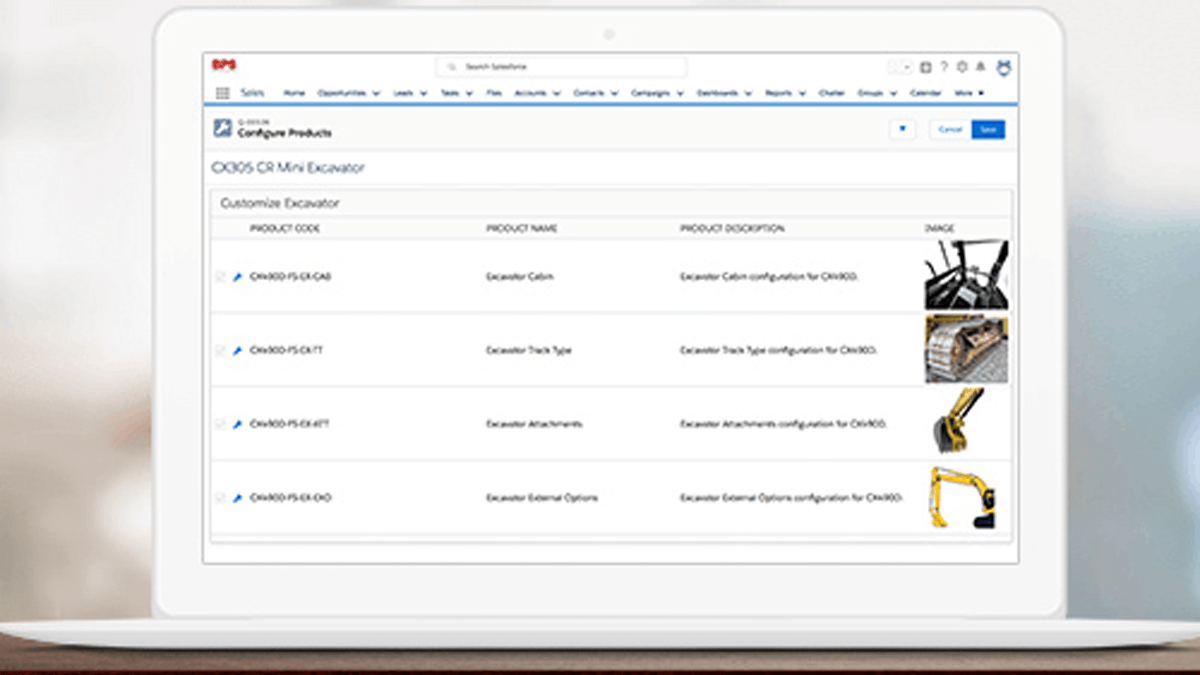Go to the Home tab
This screenshot has width=1200, height=675.
pos(294,93)
